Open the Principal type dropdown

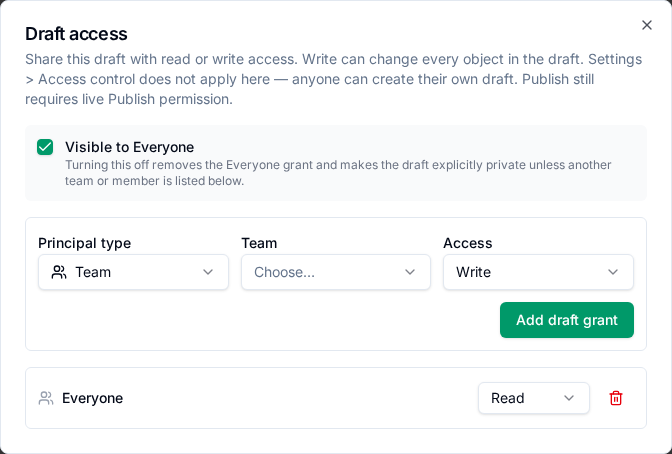pyautogui.click(x=133, y=272)
